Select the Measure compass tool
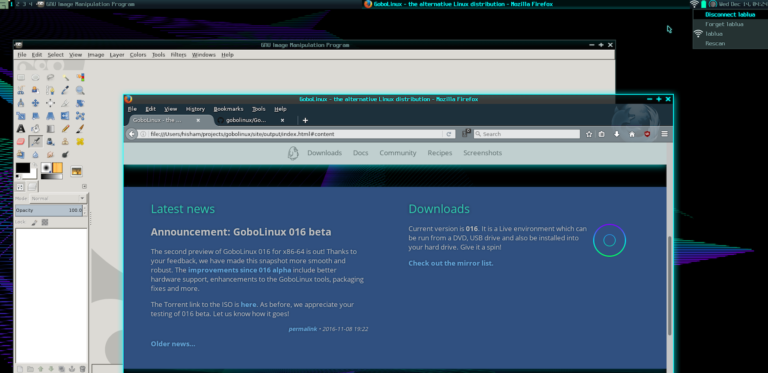This screenshot has width=768, height=373. coord(21,103)
